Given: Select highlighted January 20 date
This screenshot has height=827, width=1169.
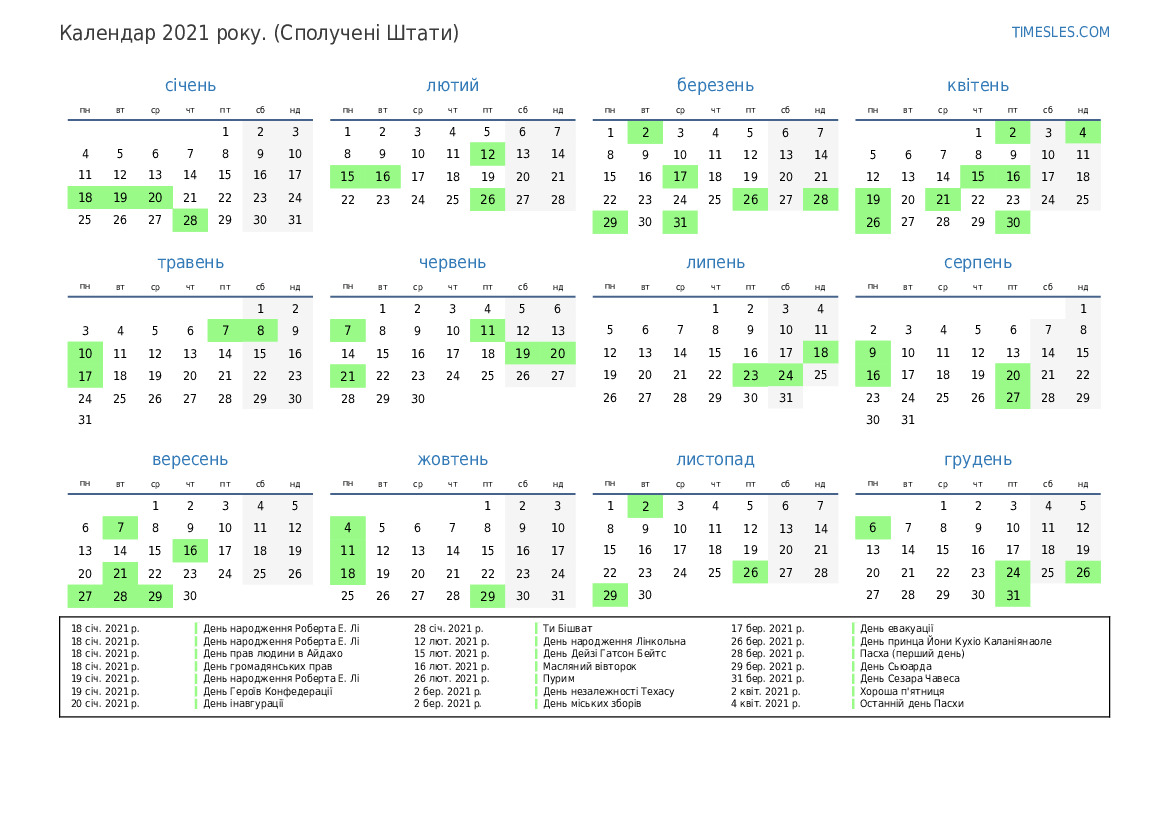Looking at the screenshot, I should [155, 198].
